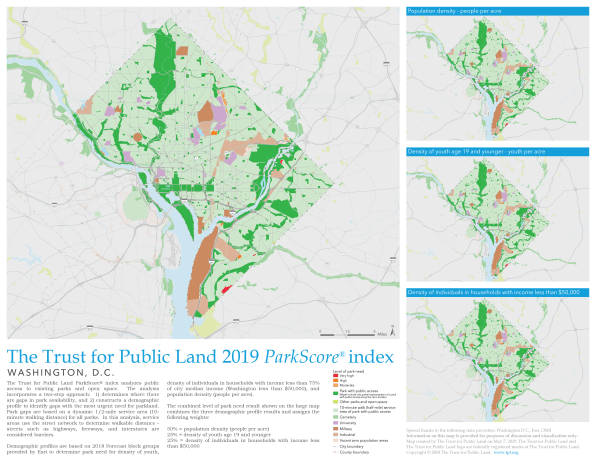596x461 pixels.
Task: Click the 'Vacant zero population areas' swatch
Action: coord(336,440)
